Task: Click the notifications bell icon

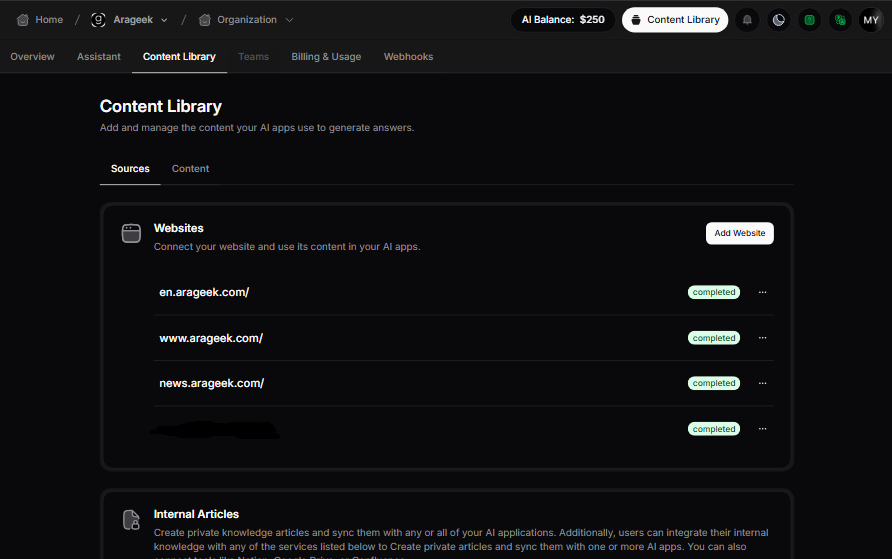Action: tap(747, 20)
